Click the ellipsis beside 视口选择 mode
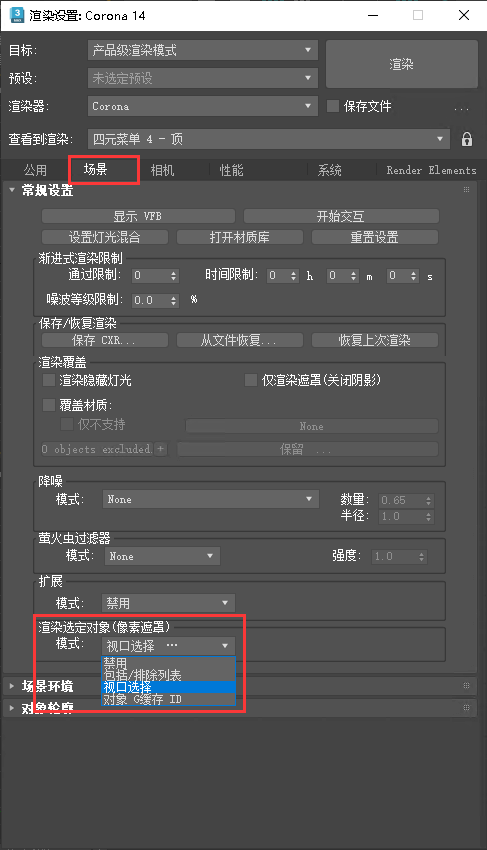The image size is (487, 850). pos(172,645)
